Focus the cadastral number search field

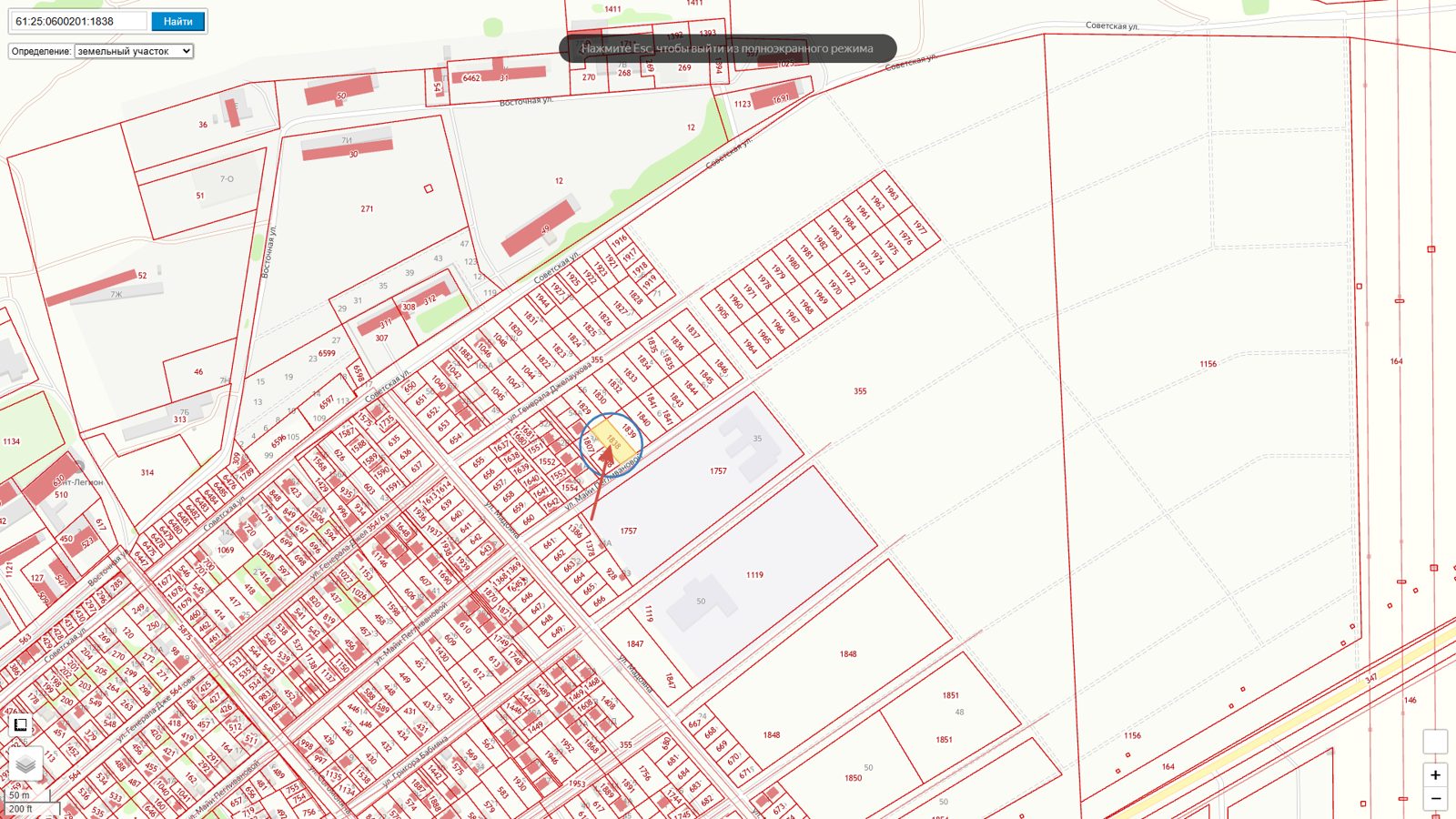(79, 21)
